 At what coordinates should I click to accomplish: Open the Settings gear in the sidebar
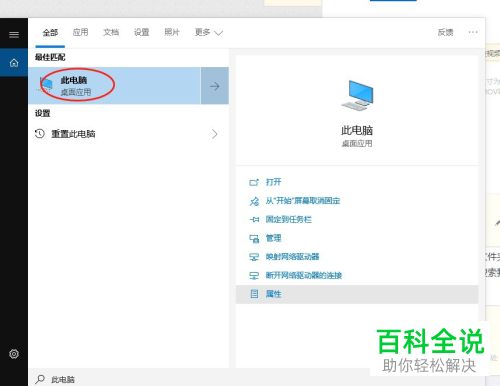click(14, 354)
